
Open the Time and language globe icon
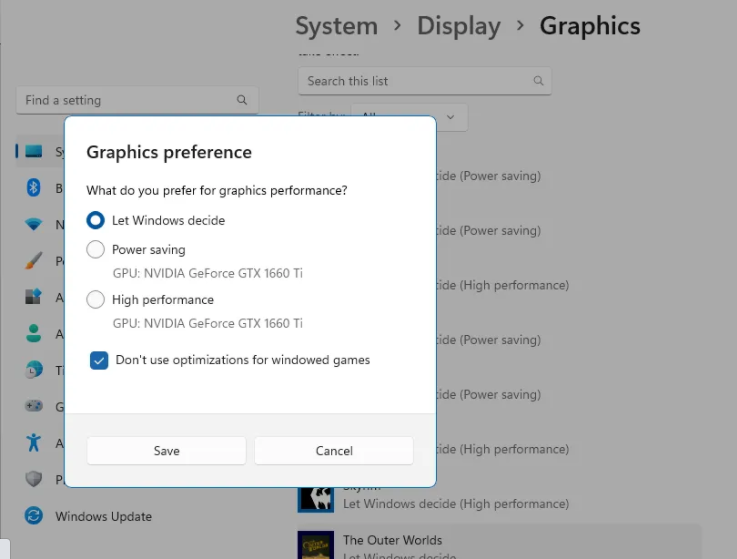coord(33,370)
